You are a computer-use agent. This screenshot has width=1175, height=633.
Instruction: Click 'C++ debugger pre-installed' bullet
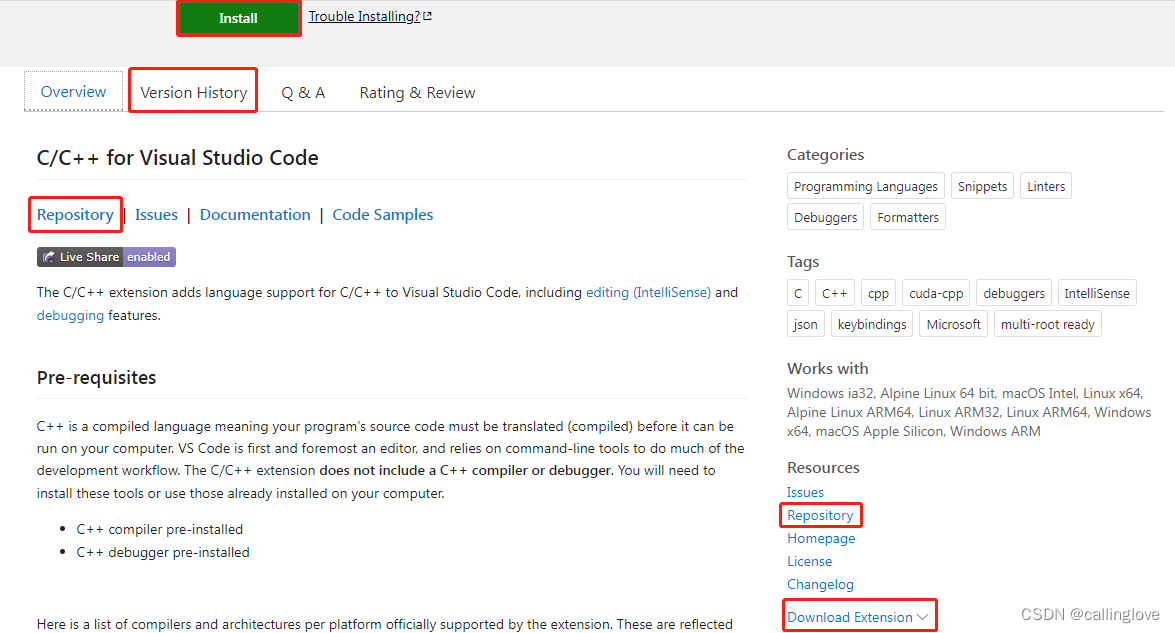click(163, 552)
